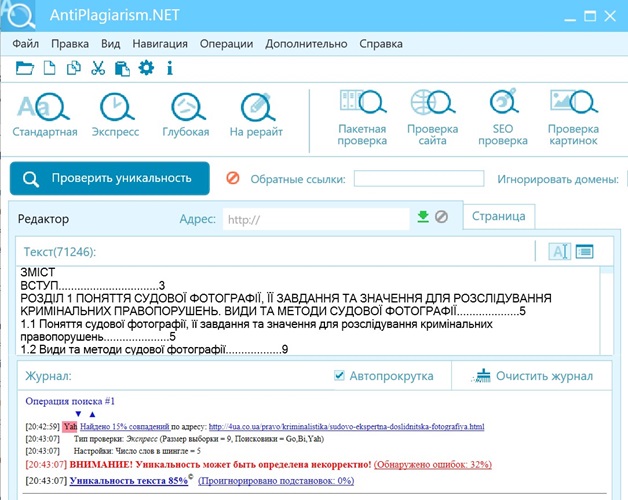Open settings with the gear icon
Screen dimensions: 628x500
click(146, 68)
